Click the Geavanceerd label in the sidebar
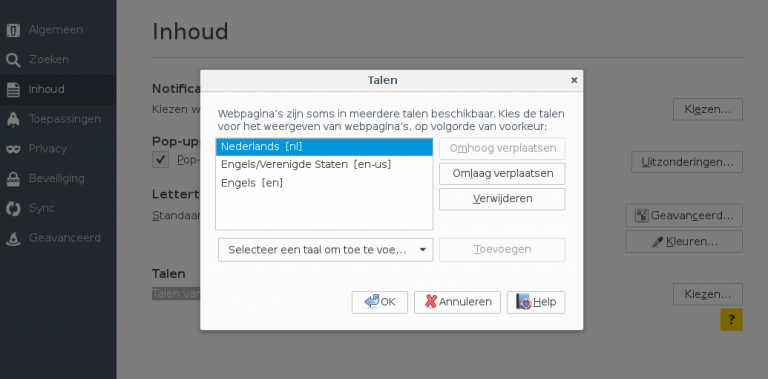The width and height of the screenshot is (768, 379). [65, 238]
